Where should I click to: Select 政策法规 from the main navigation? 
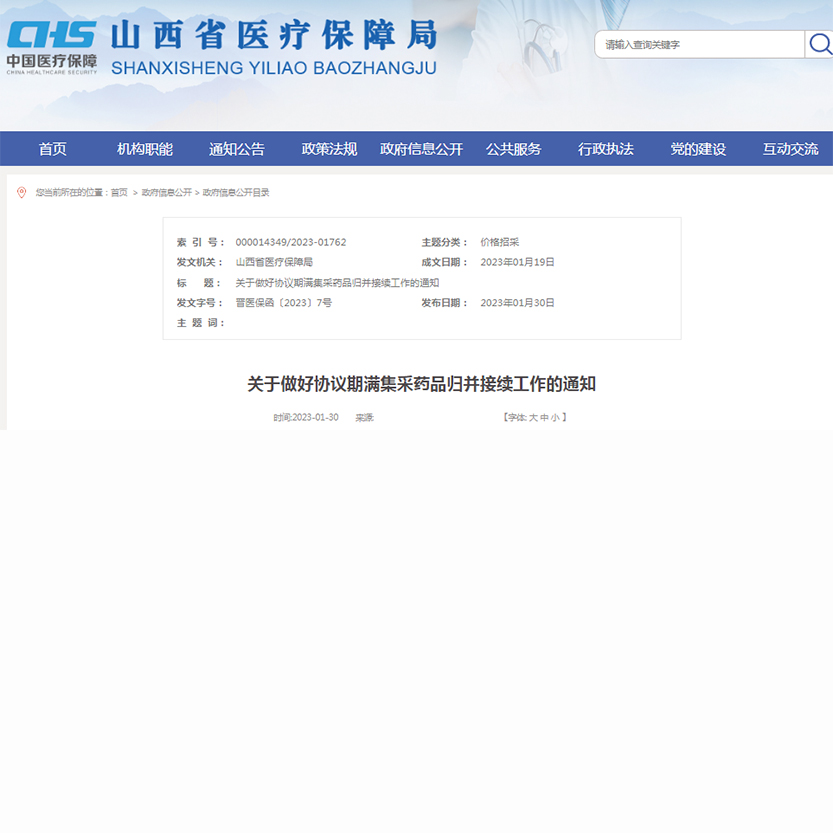click(x=329, y=149)
